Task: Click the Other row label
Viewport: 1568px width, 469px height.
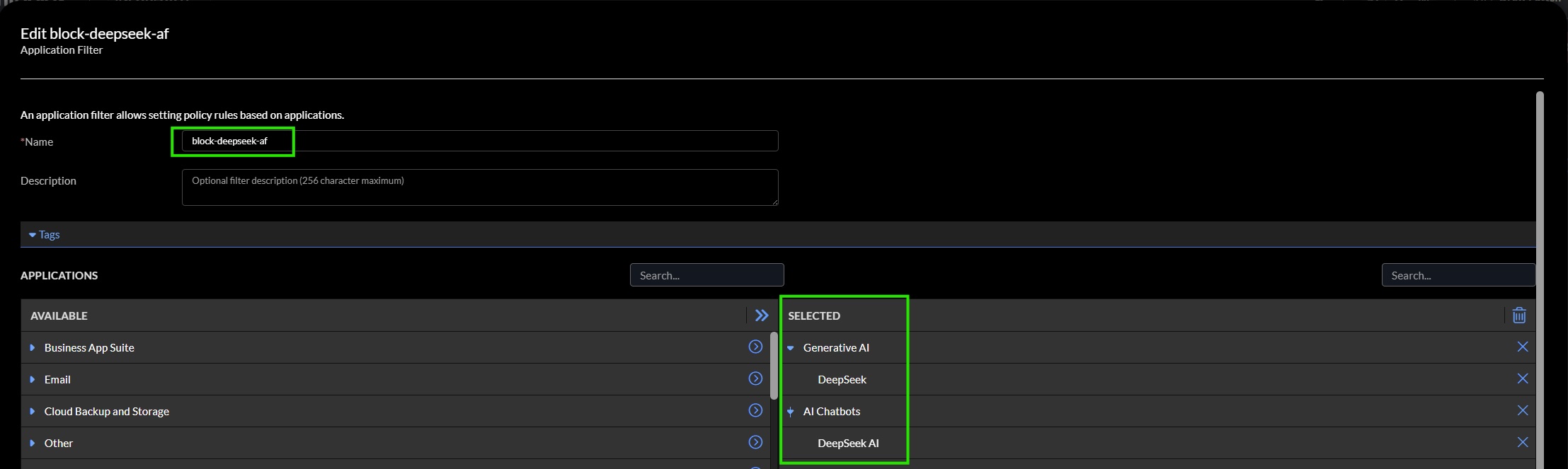Action: pos(59,443)
